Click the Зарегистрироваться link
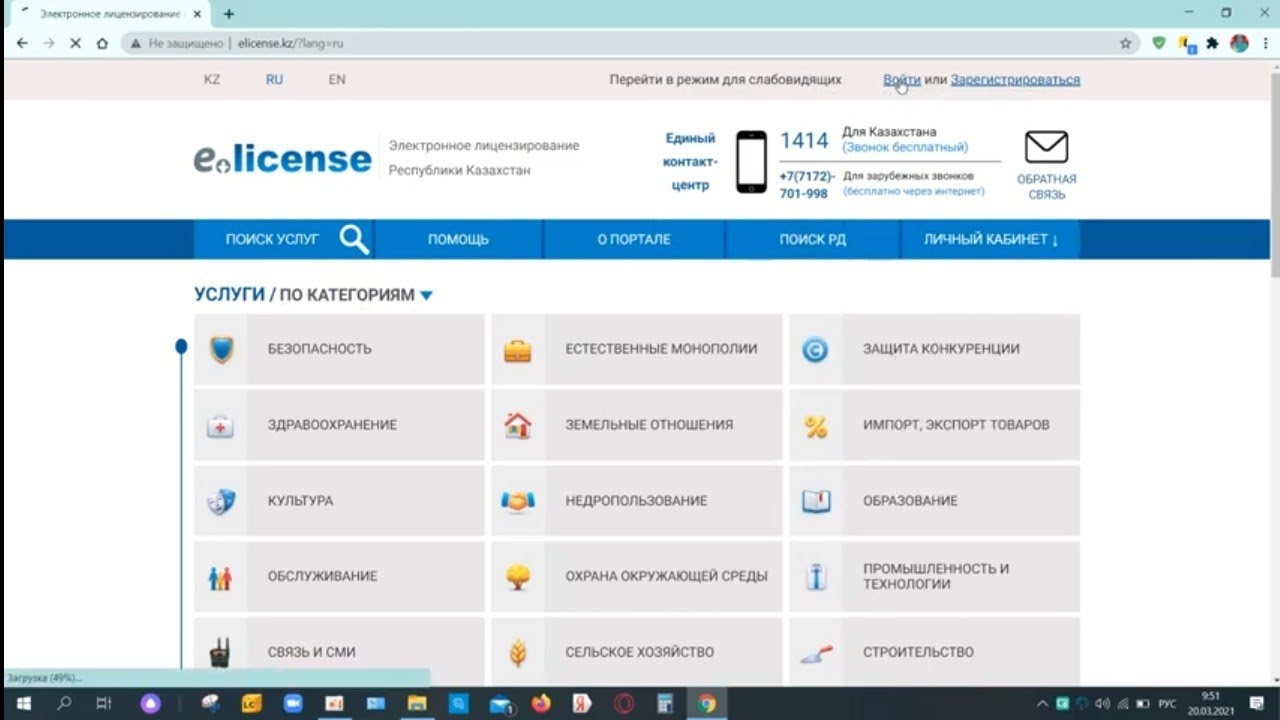1280x720 pixels. click(1015, 80)
